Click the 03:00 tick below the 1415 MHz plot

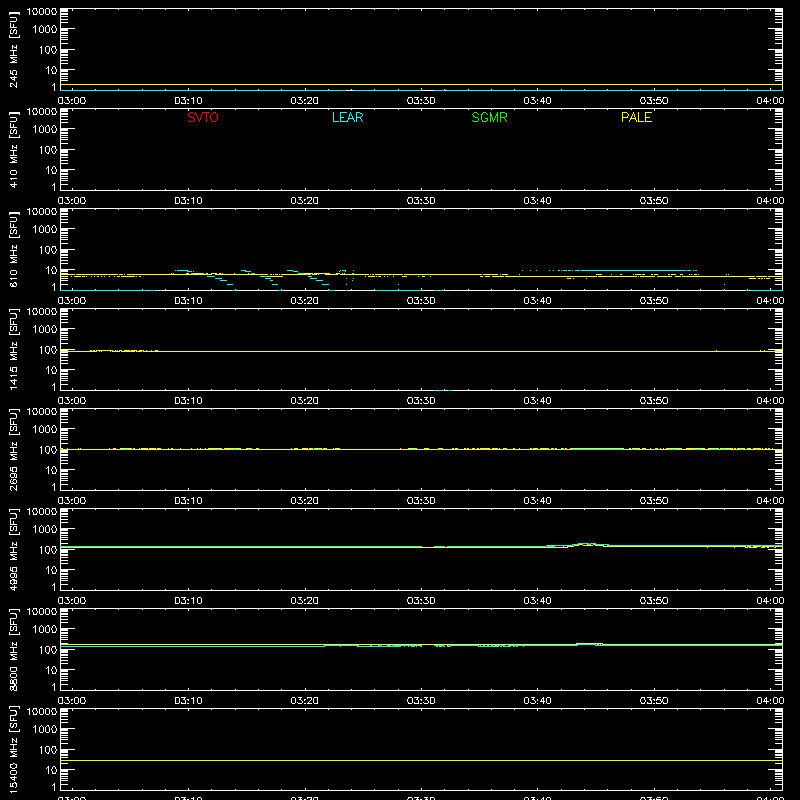point(72,401)
